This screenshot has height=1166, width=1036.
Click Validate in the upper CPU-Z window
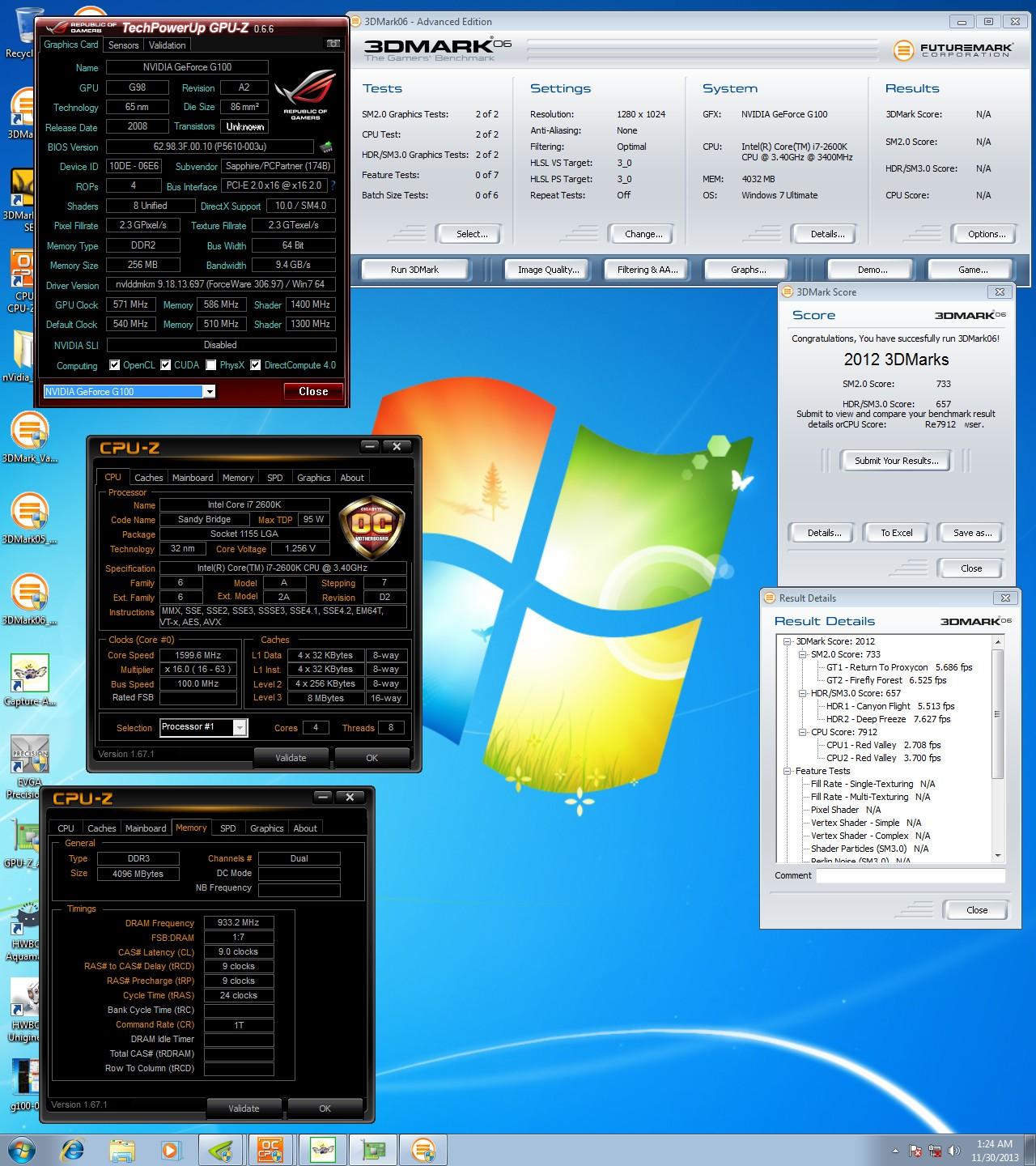pyautogui.click(x=291, y=758)
